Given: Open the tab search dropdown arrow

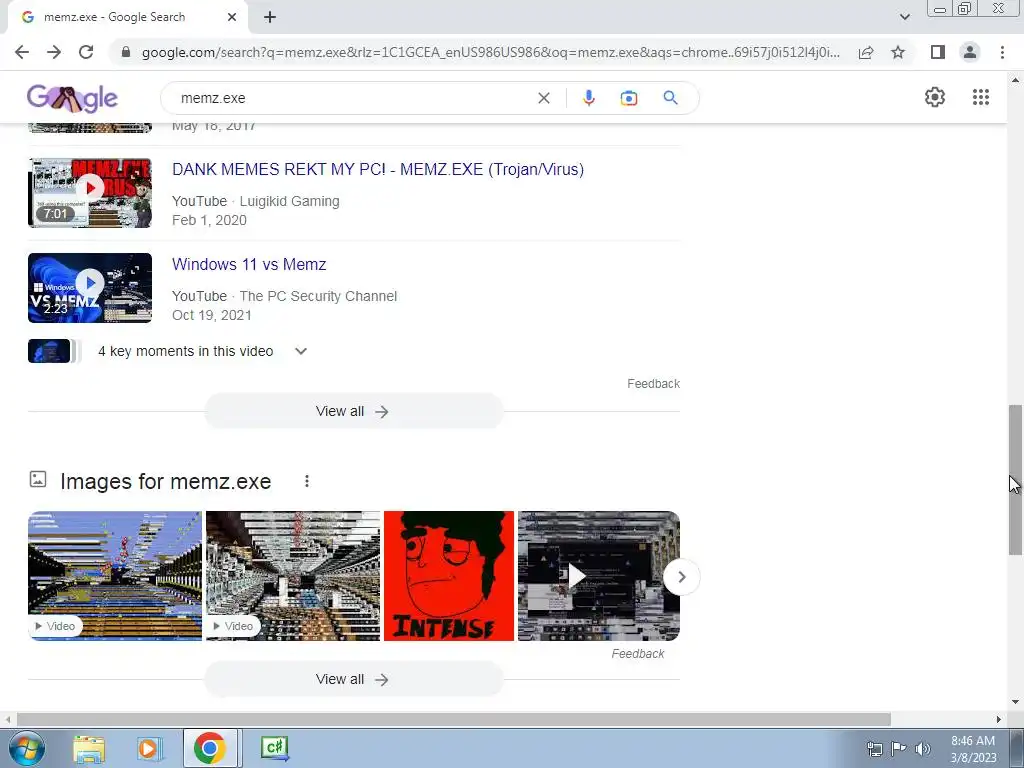Looking at the screenshot, I should (x=904, y=17).
